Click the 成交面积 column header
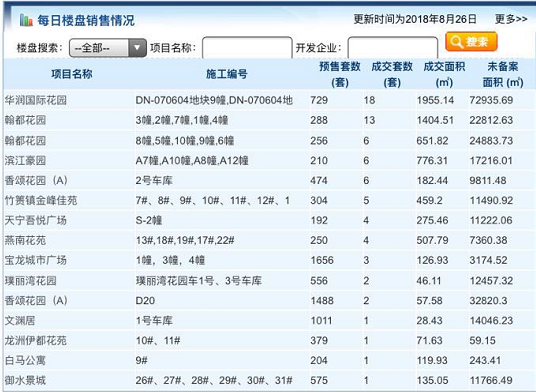536x392 pixels. tap(444, 74)
